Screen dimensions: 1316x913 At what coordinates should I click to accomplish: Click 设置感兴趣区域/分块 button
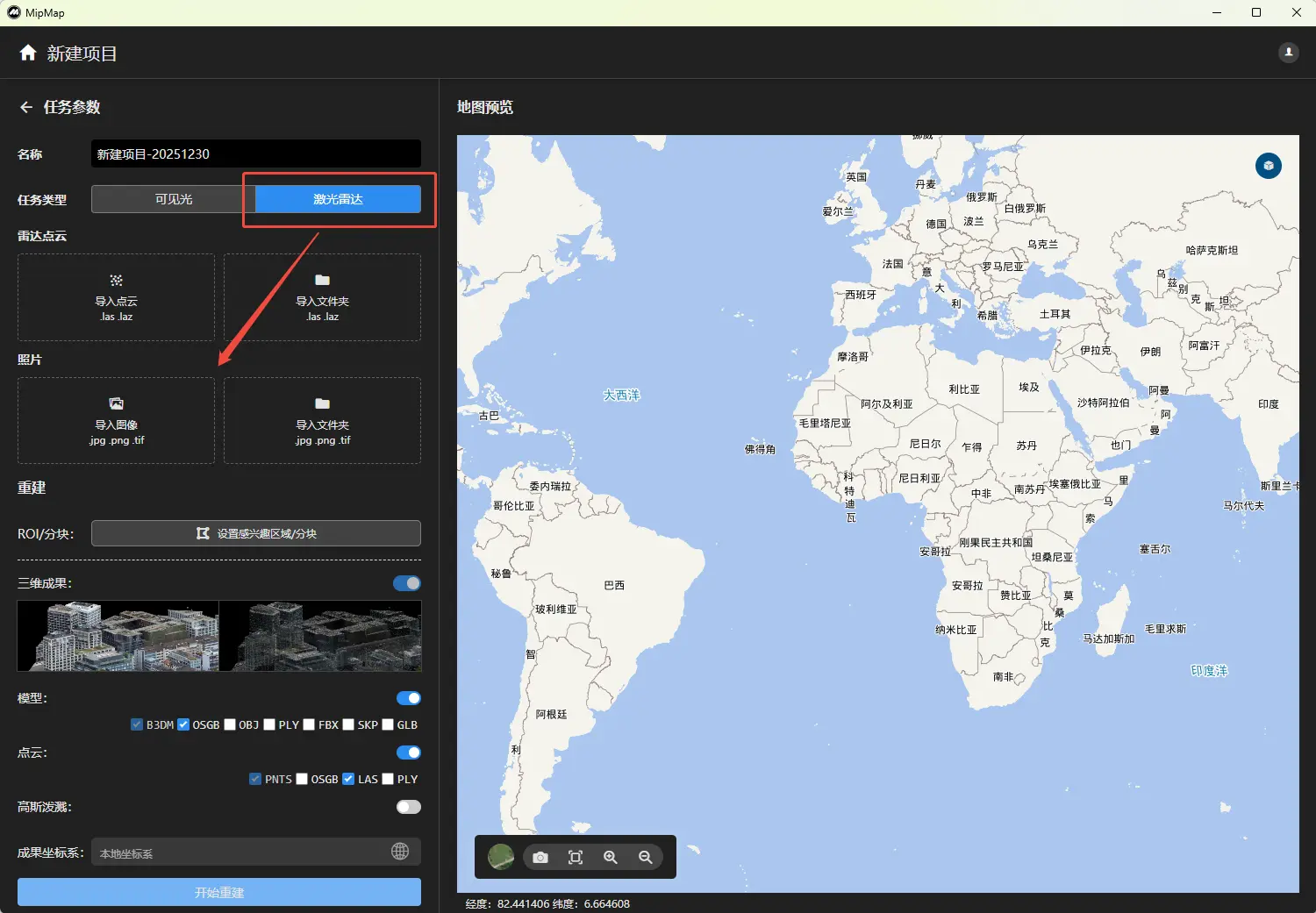(x=256, y=533)
